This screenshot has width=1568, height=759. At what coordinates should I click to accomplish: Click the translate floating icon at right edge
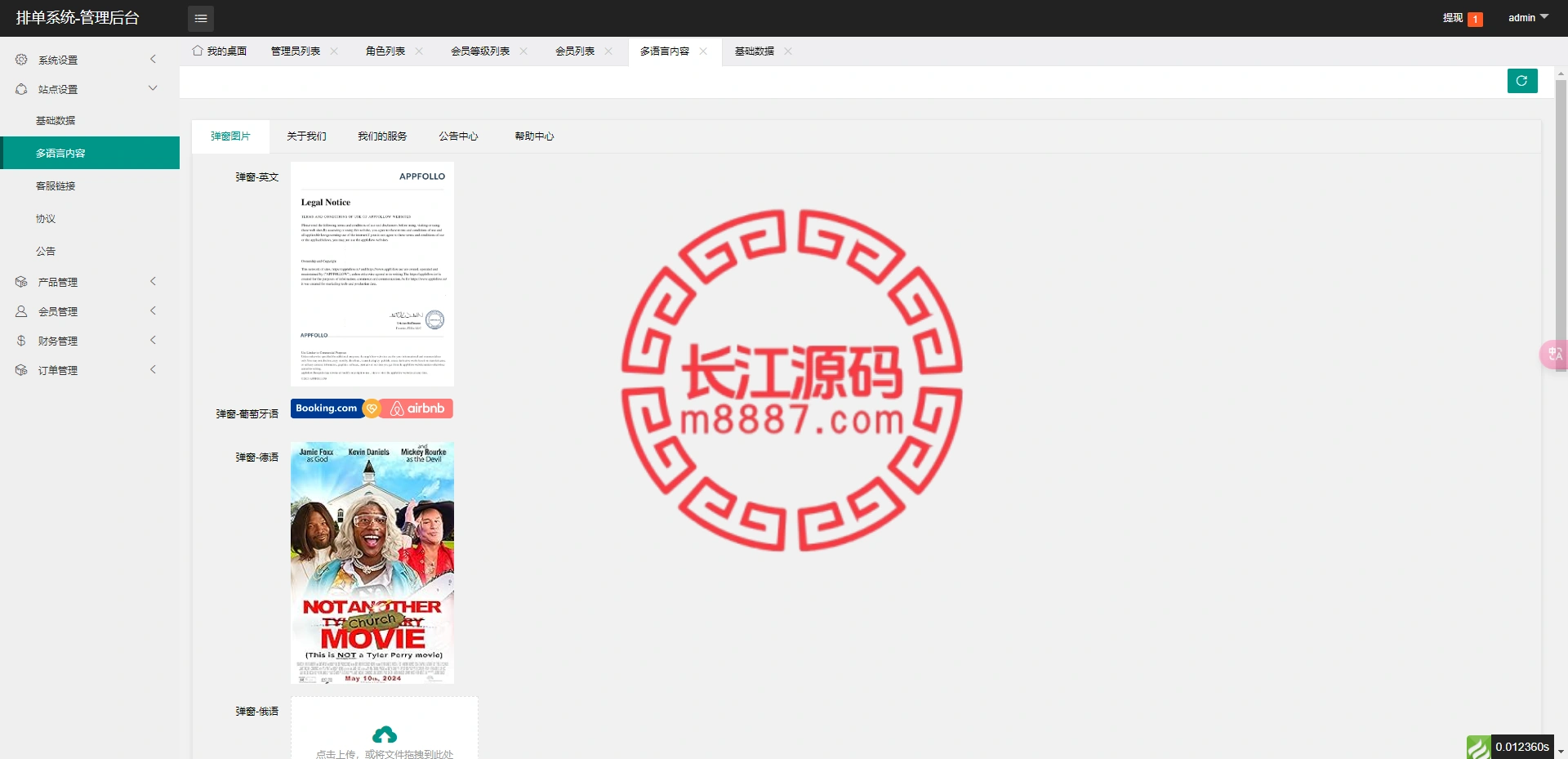click(x=1554, y=354)
